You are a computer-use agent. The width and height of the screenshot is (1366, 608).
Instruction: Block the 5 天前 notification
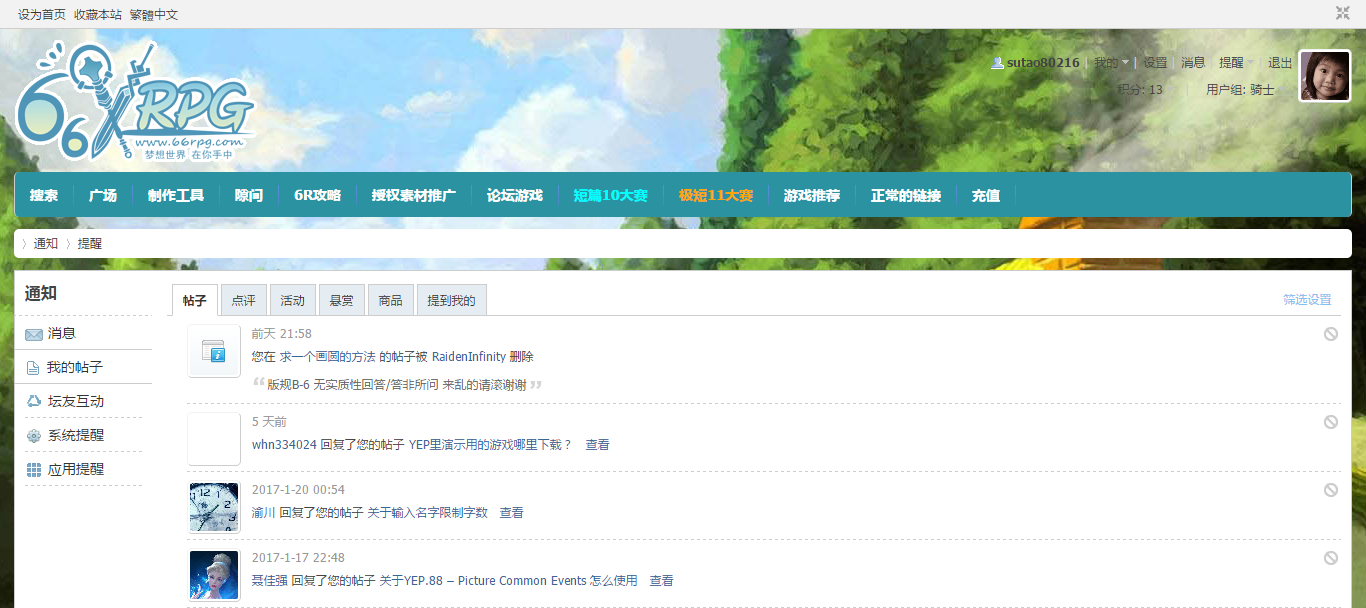tap(1331, 422)
